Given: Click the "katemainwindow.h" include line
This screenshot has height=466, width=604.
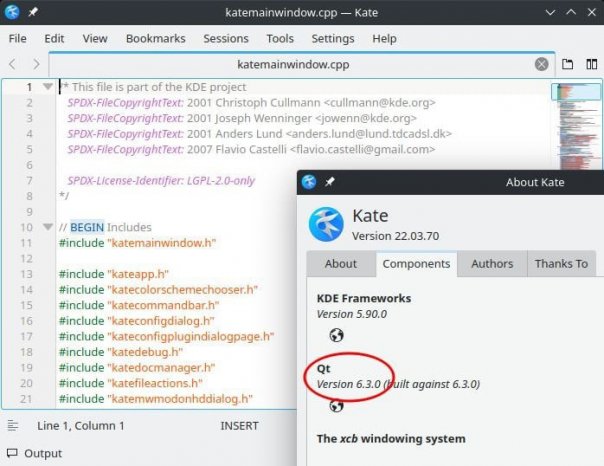Looking at the screenshot, I should tap(137, 243).
